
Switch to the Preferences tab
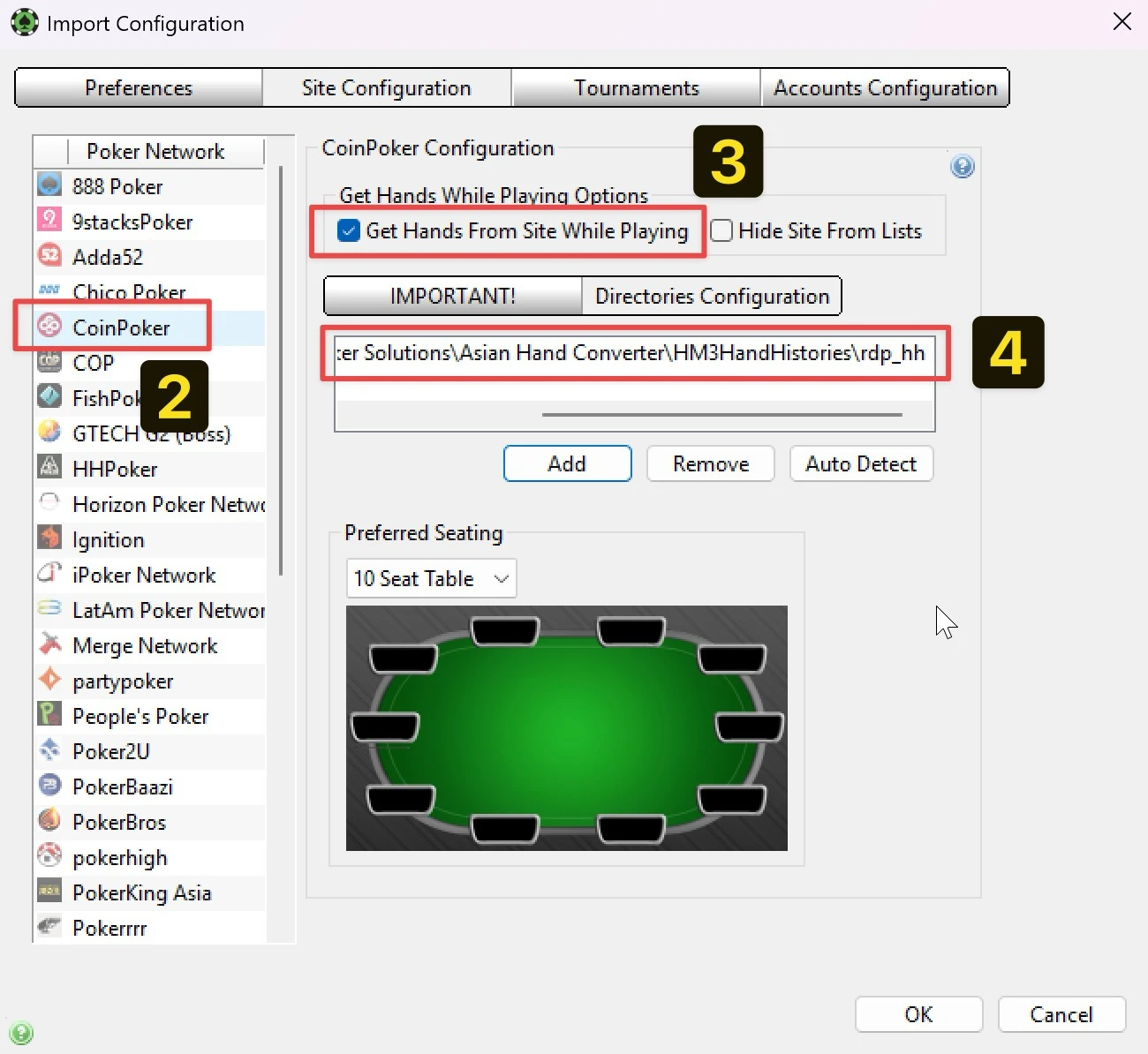[139, 88]
